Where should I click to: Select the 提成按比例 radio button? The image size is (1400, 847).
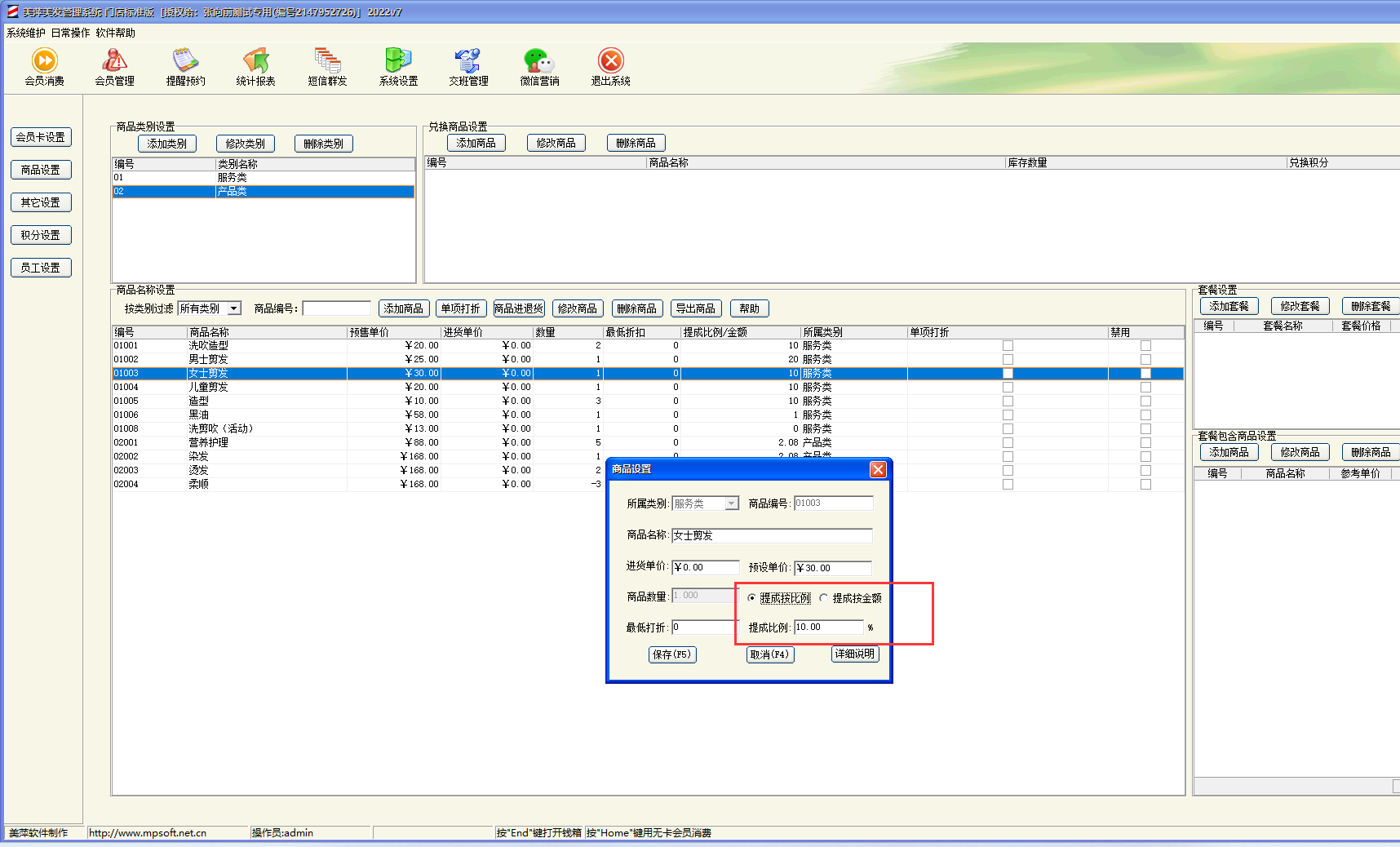coord(751,598)
